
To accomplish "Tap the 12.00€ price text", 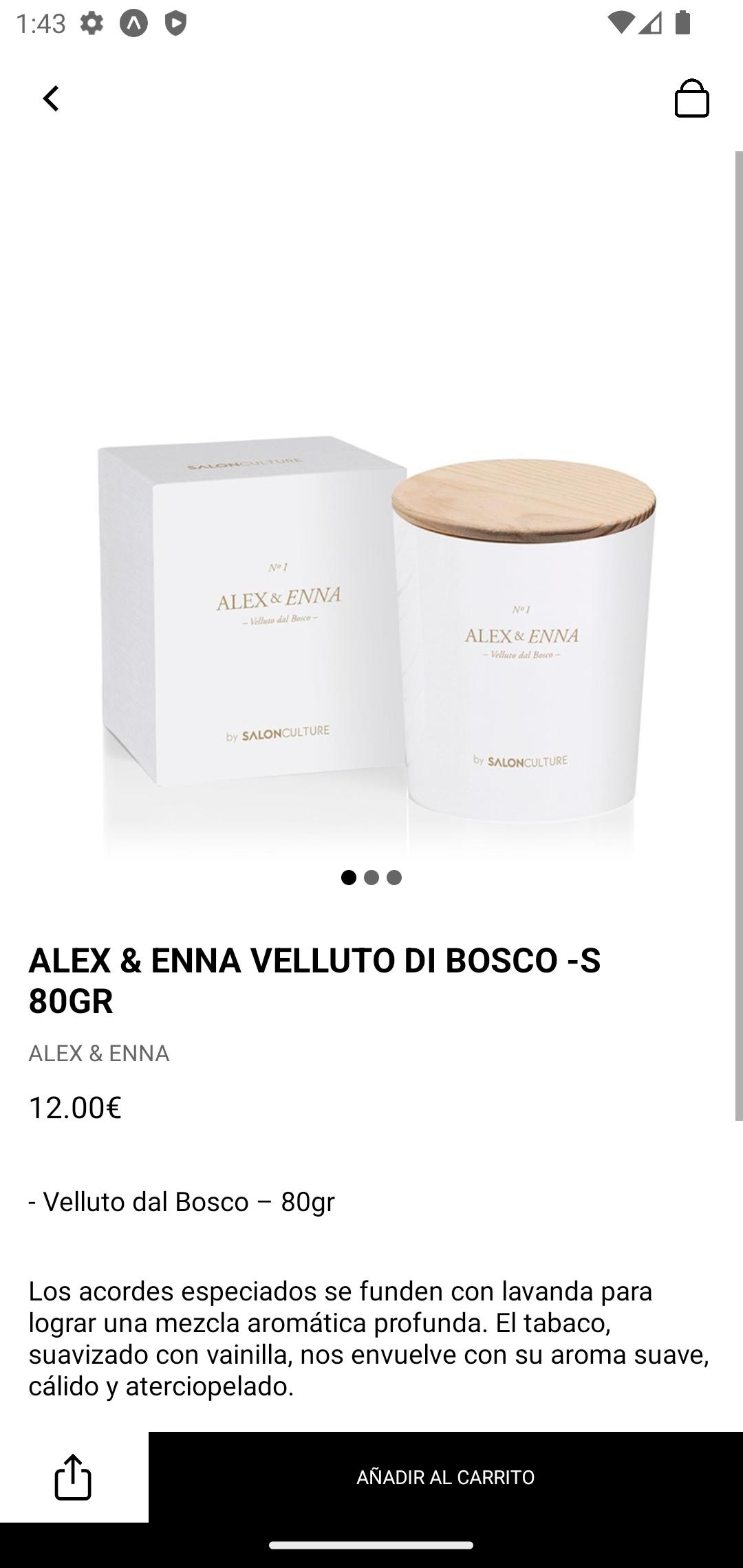I will [x=75, y=1108].
